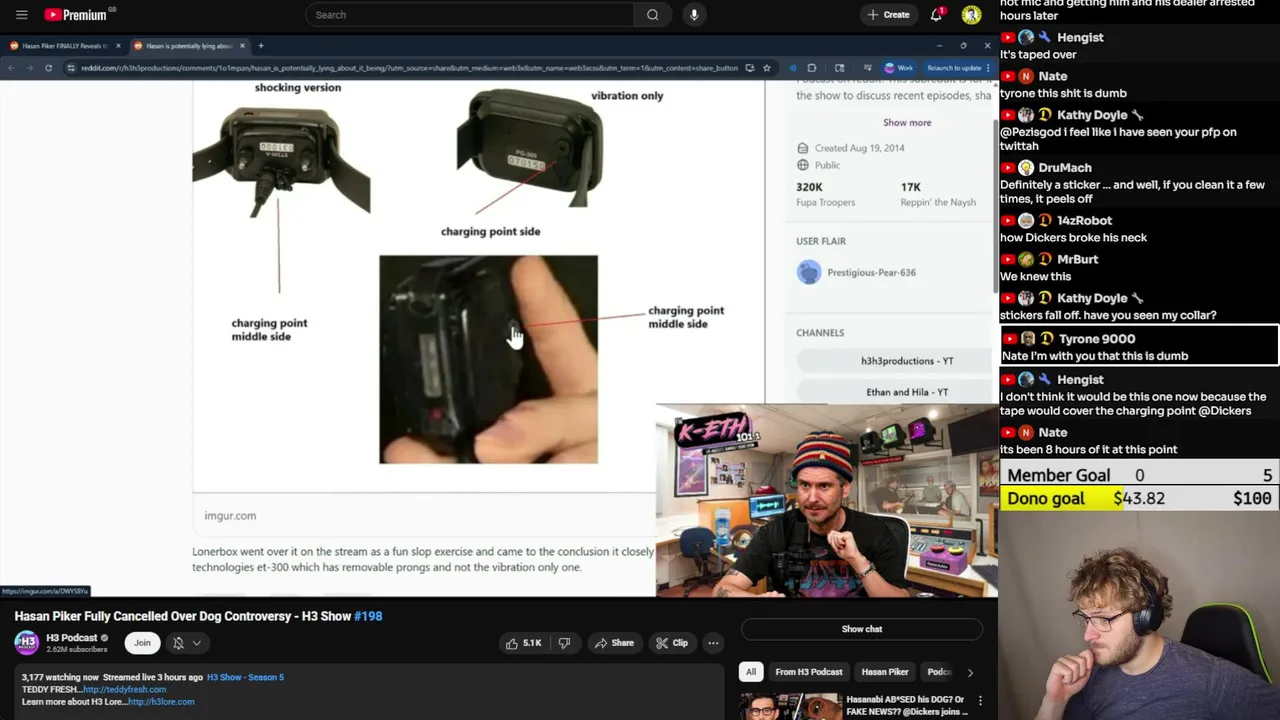The width and height of the screenshot is (1280, 720).
Task: Focus the YouTube search field
Action: (469, 15)
